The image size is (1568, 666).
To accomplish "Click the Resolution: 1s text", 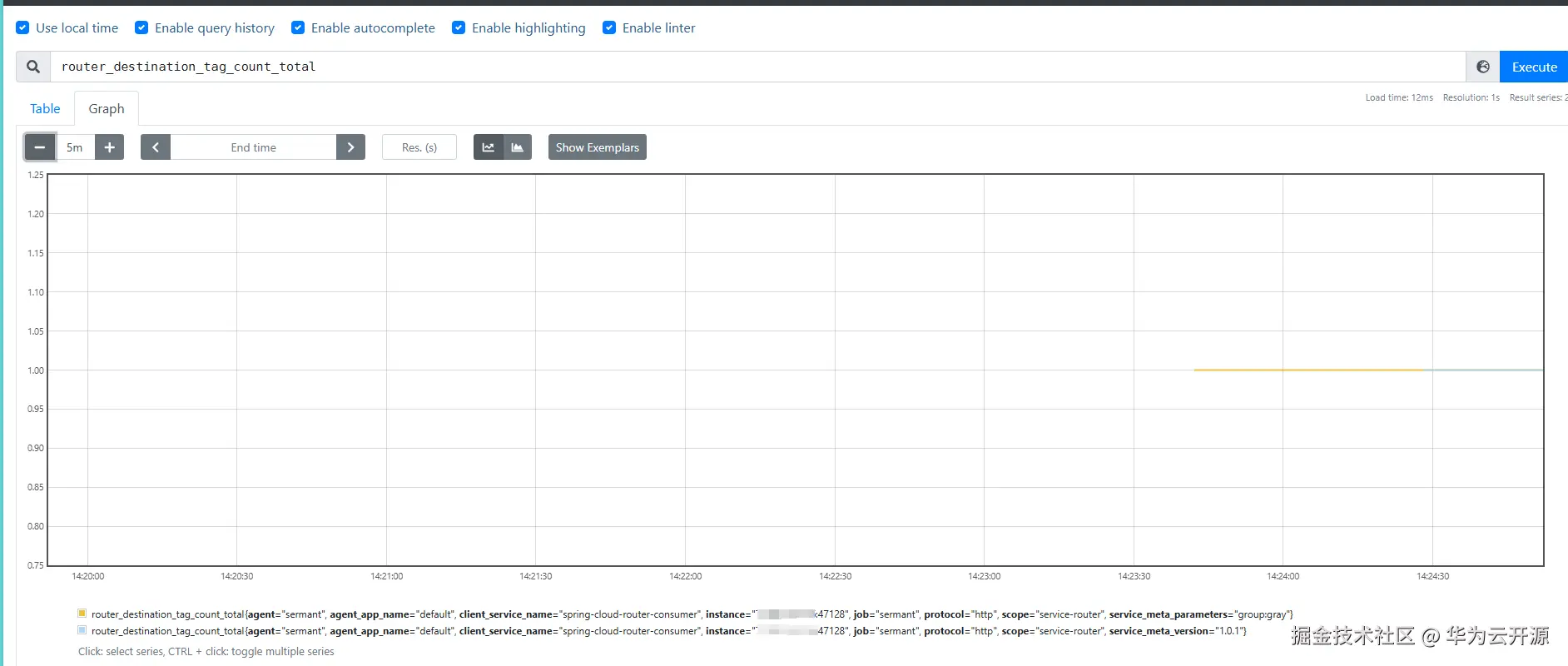I will click(1471, 97).
